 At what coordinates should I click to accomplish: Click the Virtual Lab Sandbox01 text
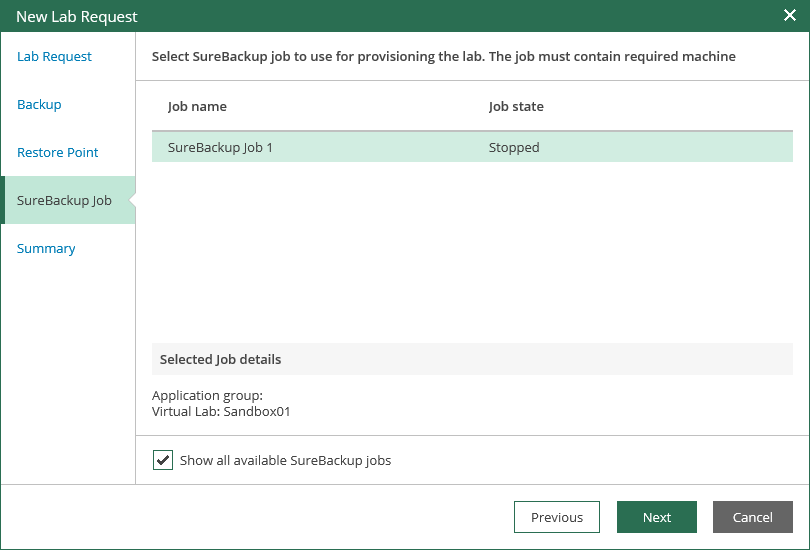(221, 412)
